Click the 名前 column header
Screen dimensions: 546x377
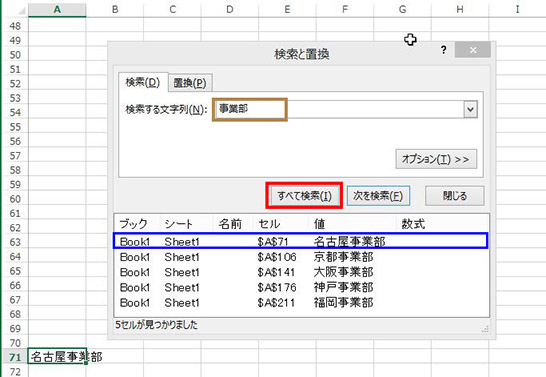[233, 224]
